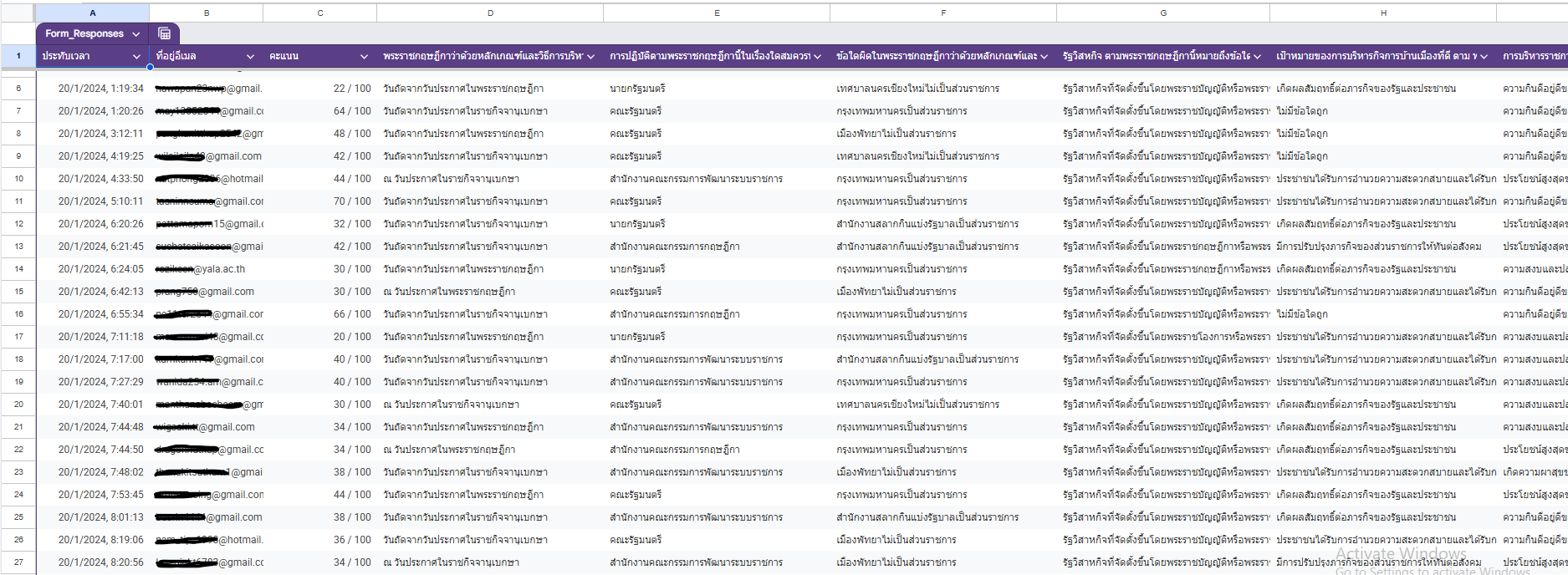Select row 15 header

(x=18, y=291)
